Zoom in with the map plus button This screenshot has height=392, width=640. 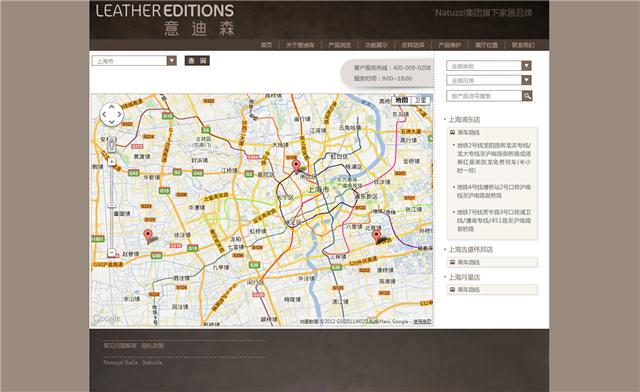click(x=111, y=162)
